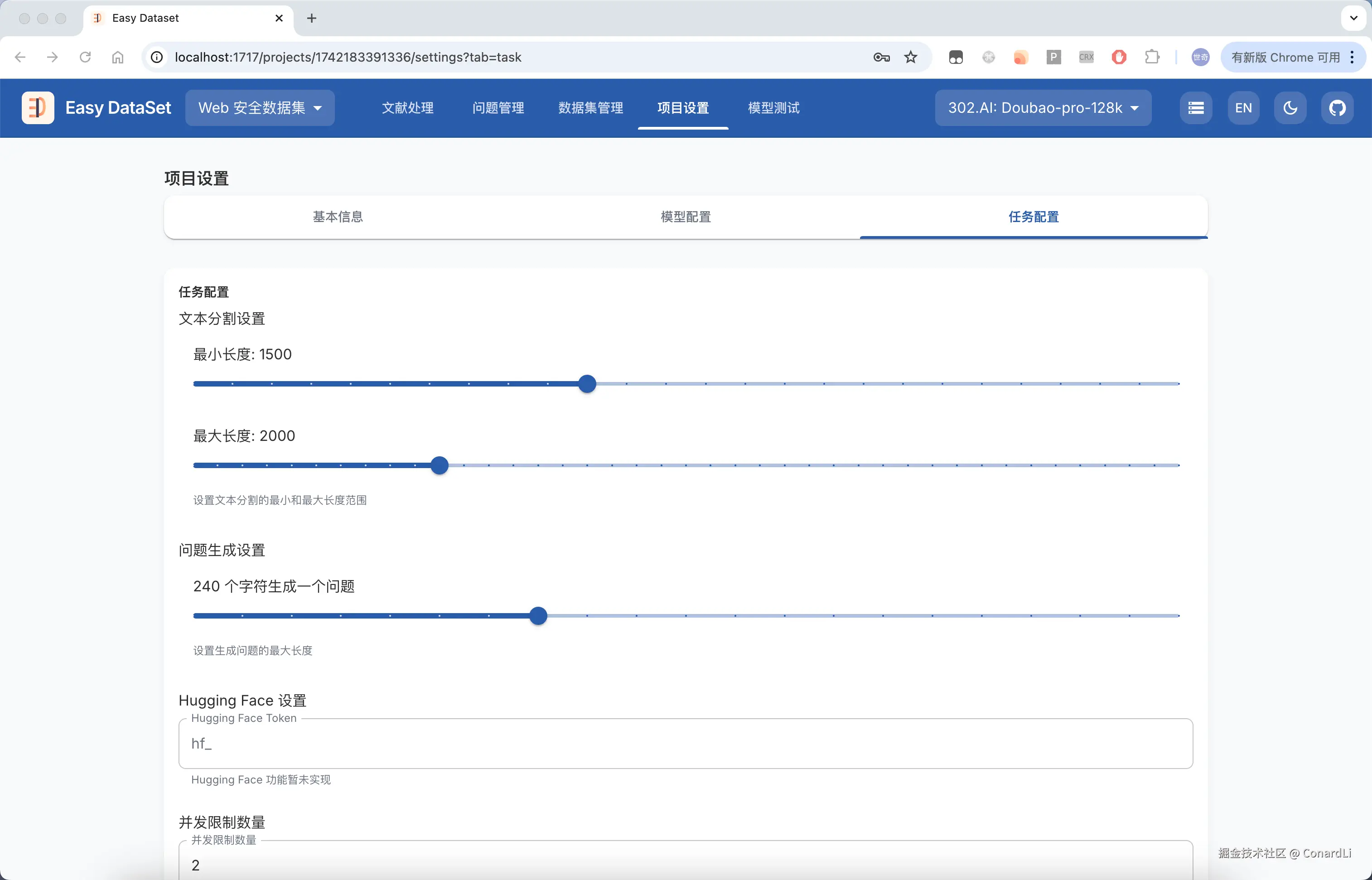The width and height of the screenshot is (1372, 880).
Task: Click the 最小长度 slider handle
Action: [x=587, y=383]
